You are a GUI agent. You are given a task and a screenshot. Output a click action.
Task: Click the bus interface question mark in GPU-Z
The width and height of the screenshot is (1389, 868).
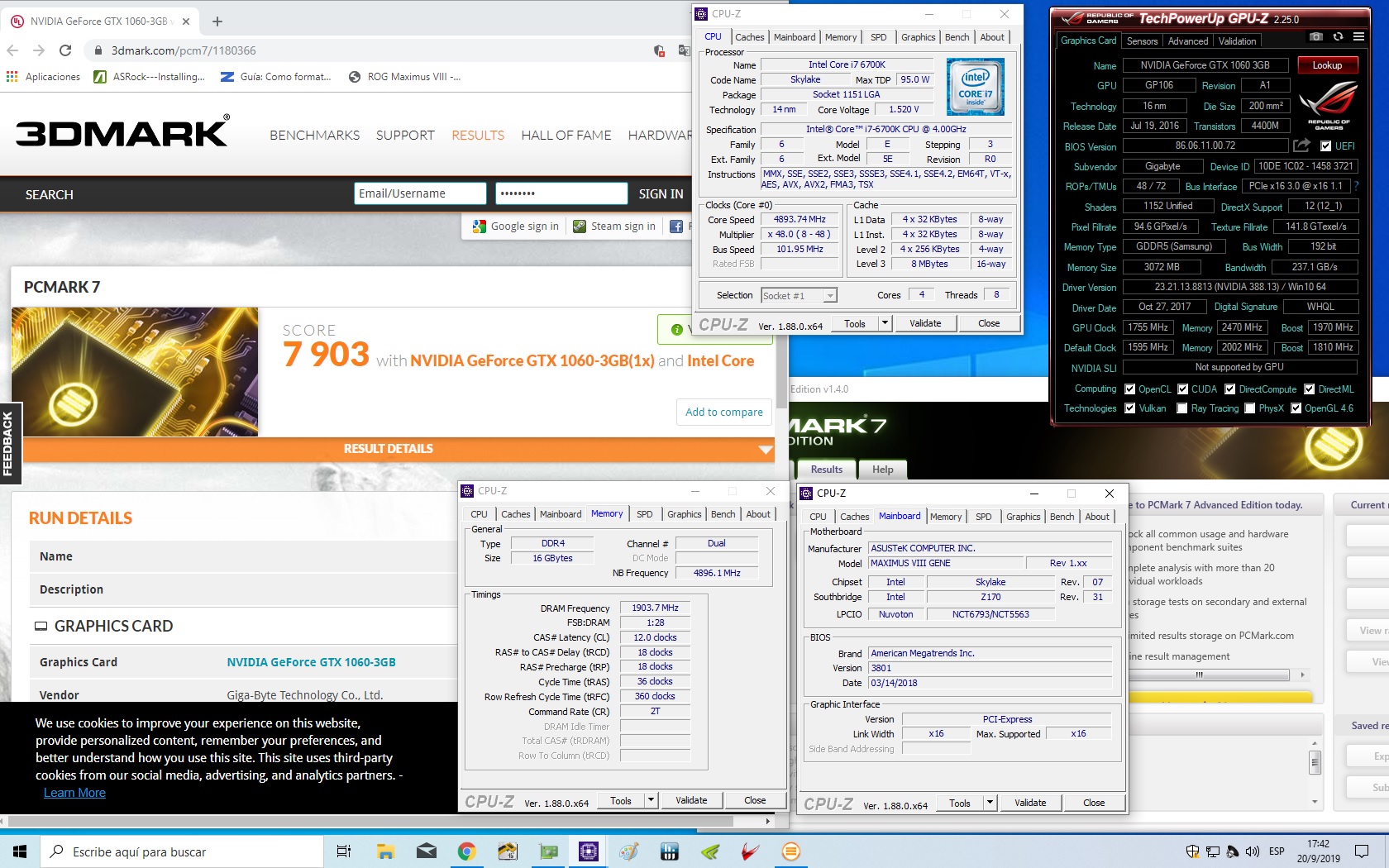[1356, 186]
